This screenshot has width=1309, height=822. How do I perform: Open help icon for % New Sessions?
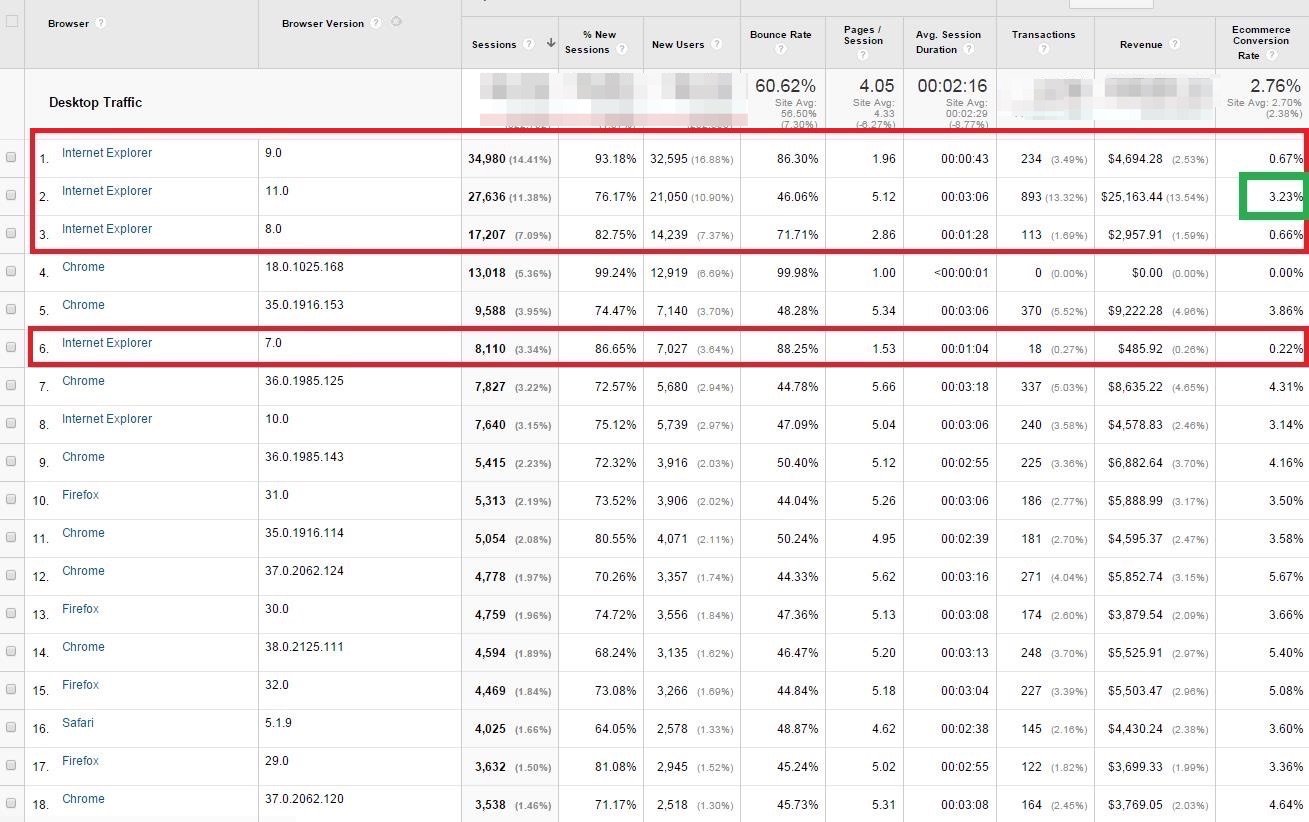(622, 49)
